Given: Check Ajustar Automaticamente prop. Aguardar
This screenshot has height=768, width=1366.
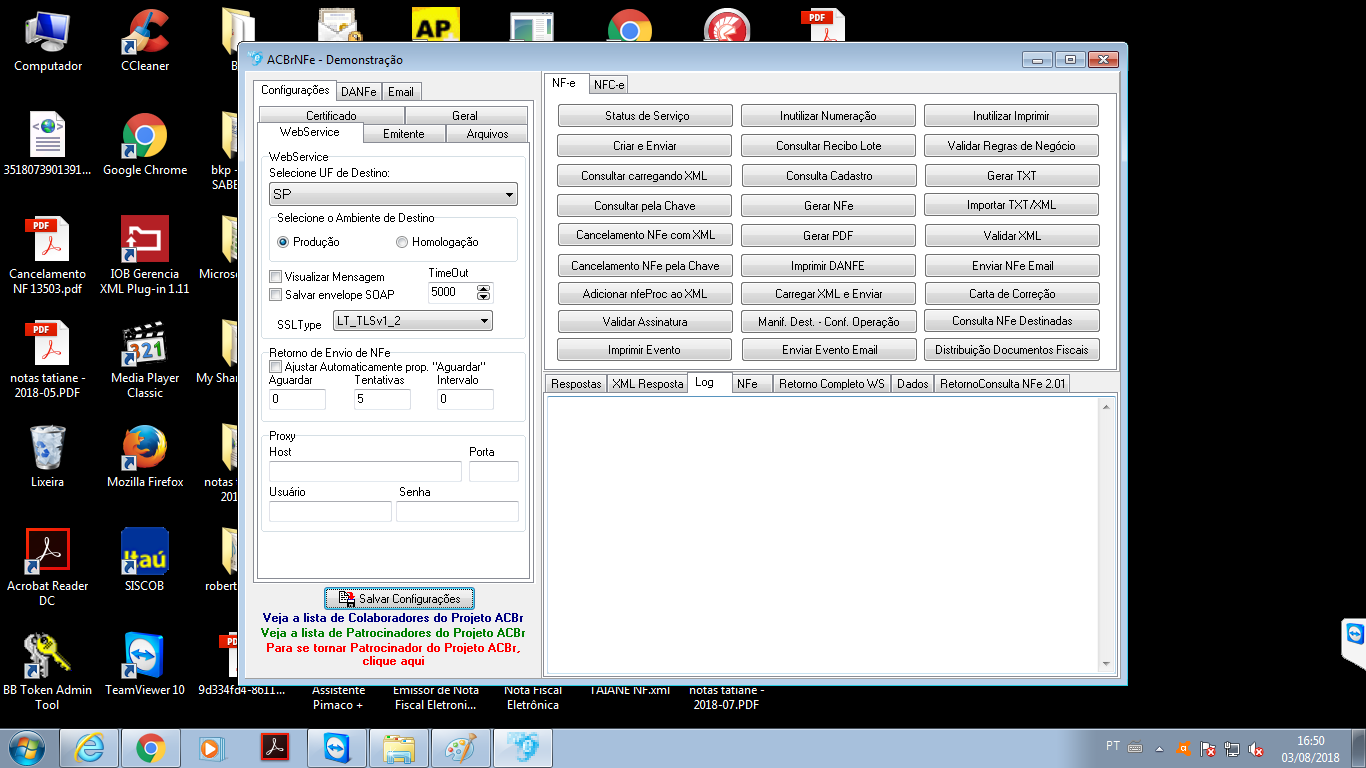Looking at the screenshot, I should point(276,367).
